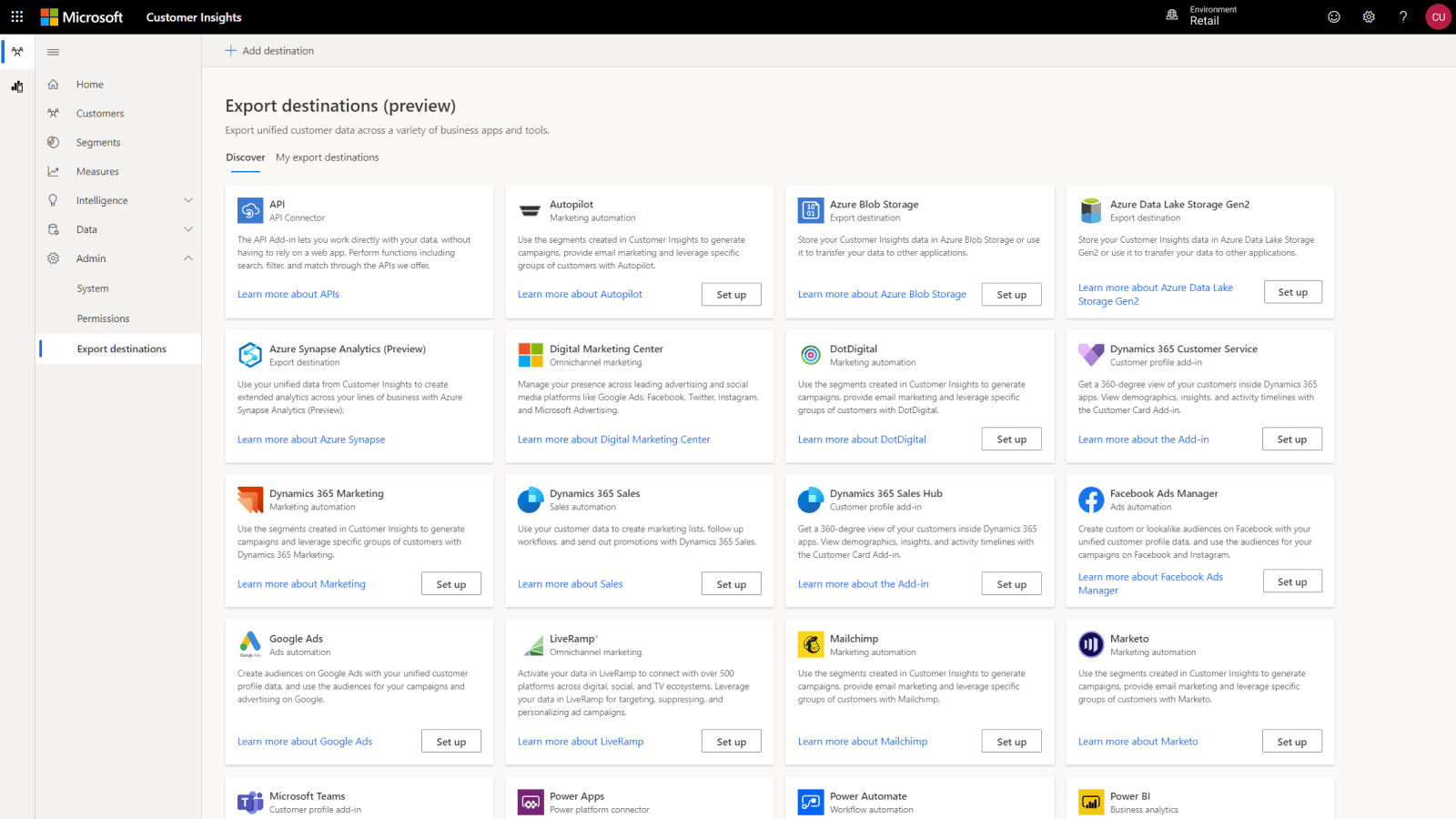The width and height of the screenshot is (1456, 819).
Task: Click the Google Ads logo icon
Action: point(250,644)
